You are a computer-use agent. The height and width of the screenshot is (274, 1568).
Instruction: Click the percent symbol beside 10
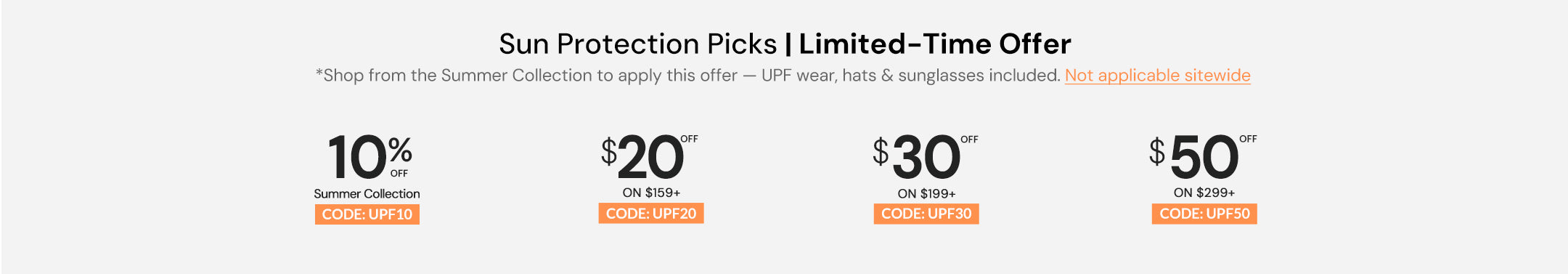400,150
